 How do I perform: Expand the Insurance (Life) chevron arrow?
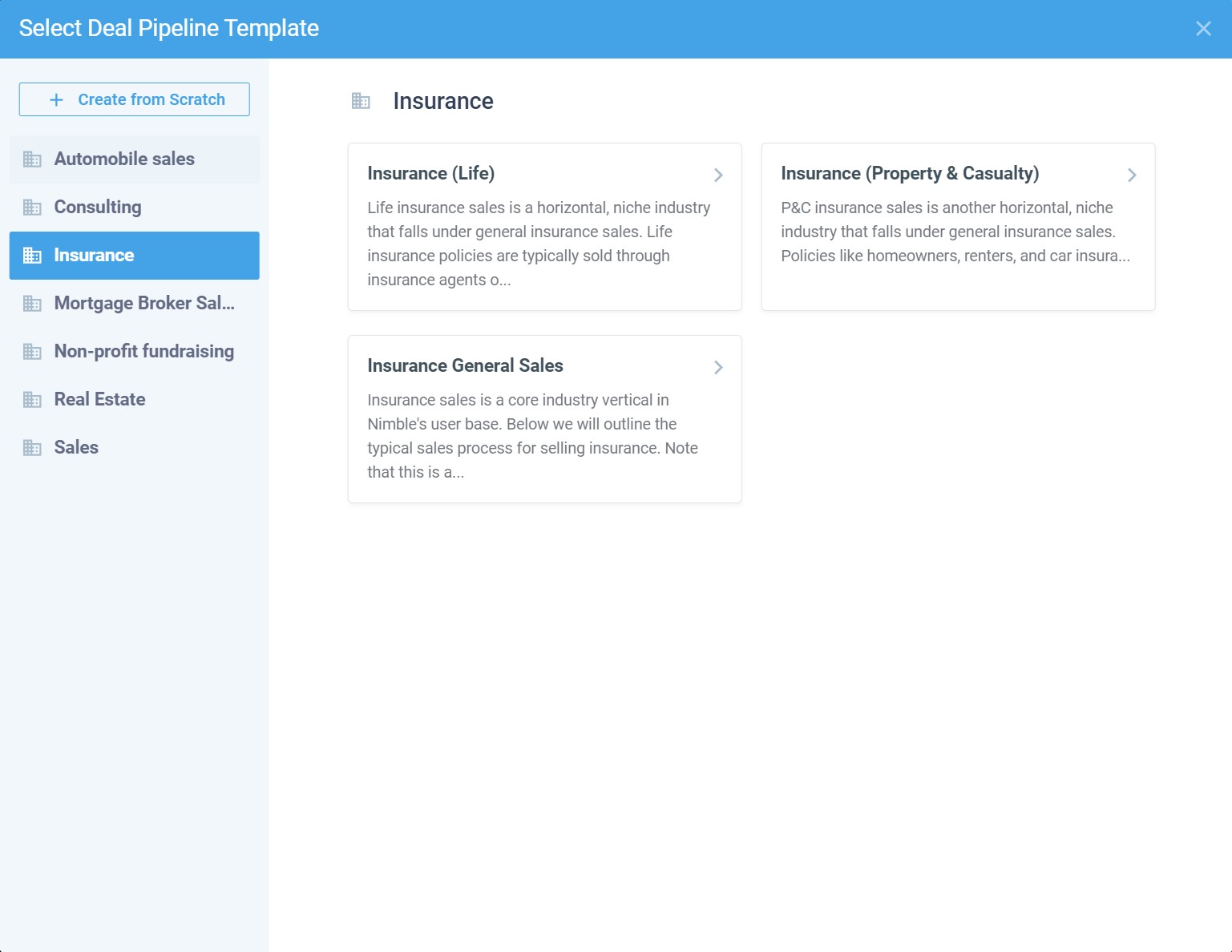[x=718, y=175]
